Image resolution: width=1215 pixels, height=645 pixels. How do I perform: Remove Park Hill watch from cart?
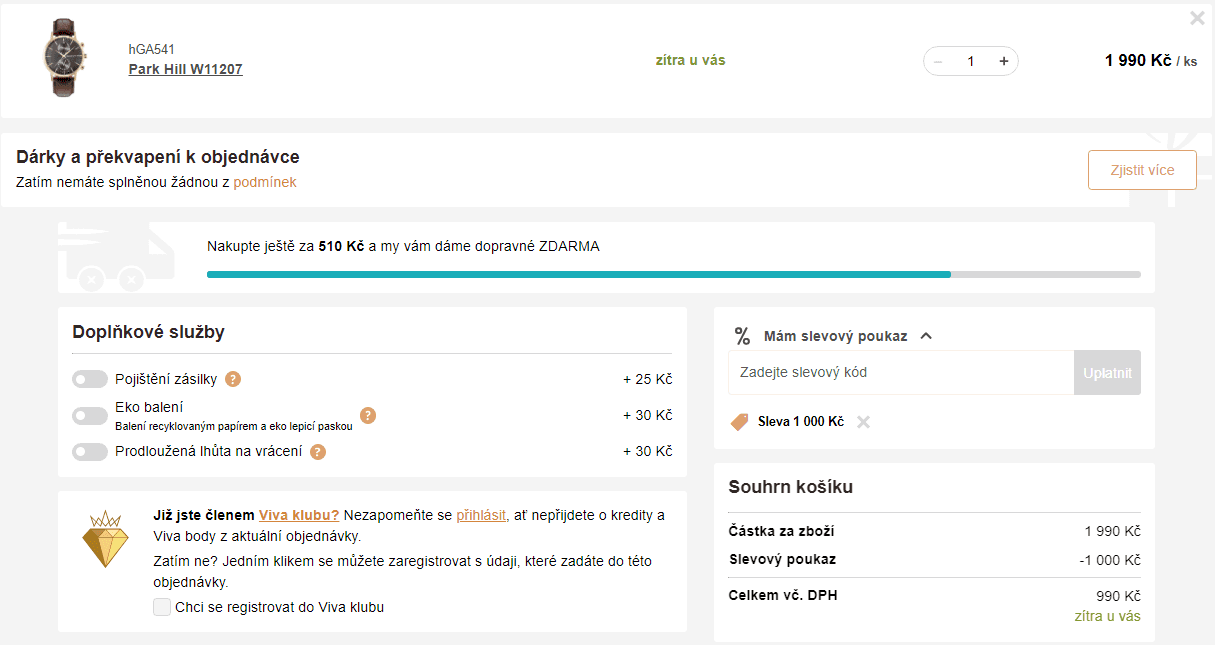click(1197, 18)
